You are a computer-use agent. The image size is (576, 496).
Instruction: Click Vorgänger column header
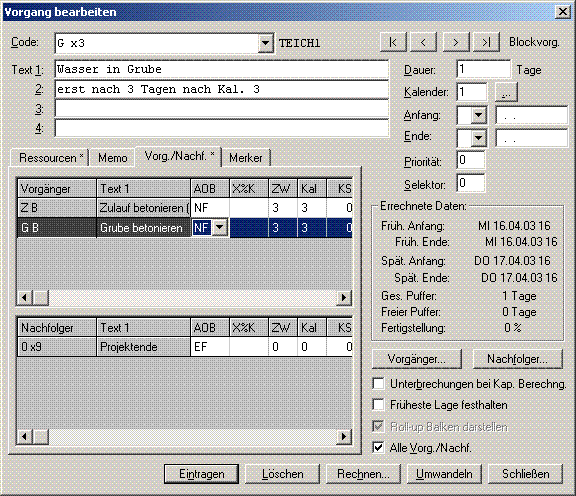click(x=57, y=188)
